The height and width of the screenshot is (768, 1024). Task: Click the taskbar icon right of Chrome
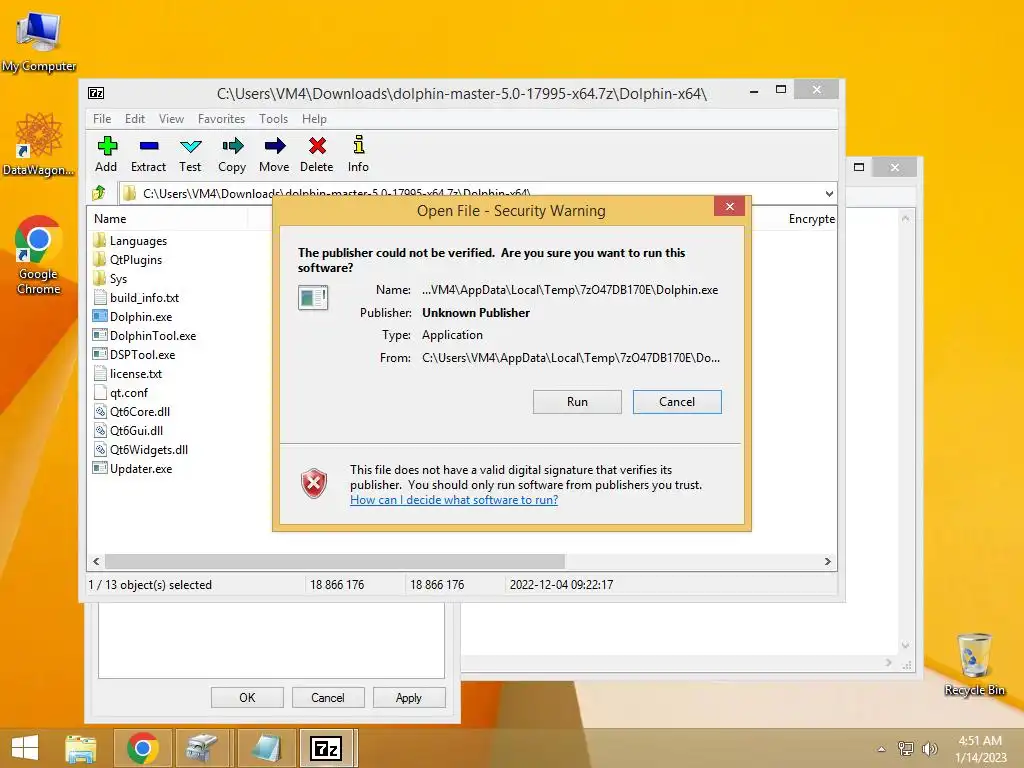(x=203, y=748)
